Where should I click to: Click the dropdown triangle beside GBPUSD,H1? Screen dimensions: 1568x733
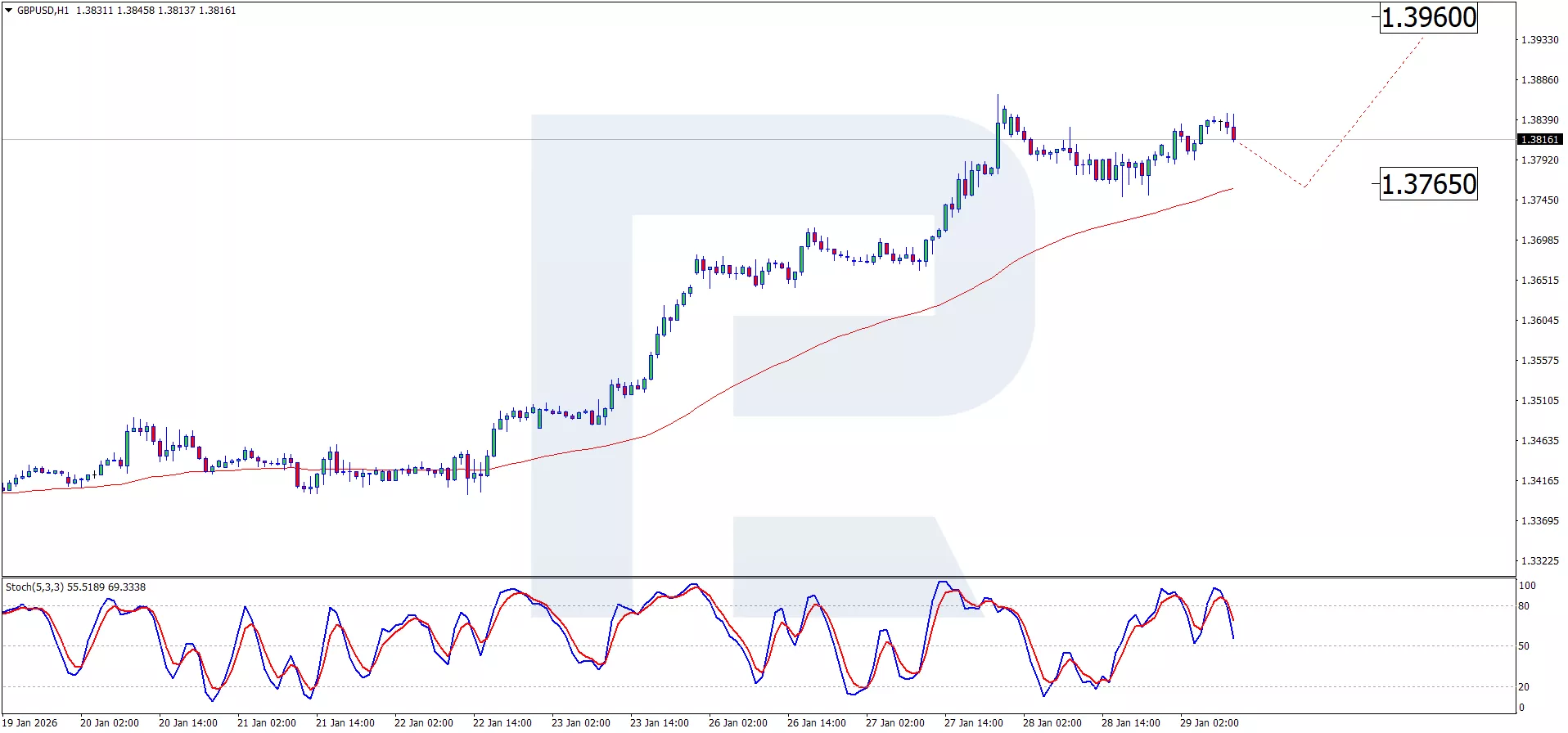pos(9,11)
